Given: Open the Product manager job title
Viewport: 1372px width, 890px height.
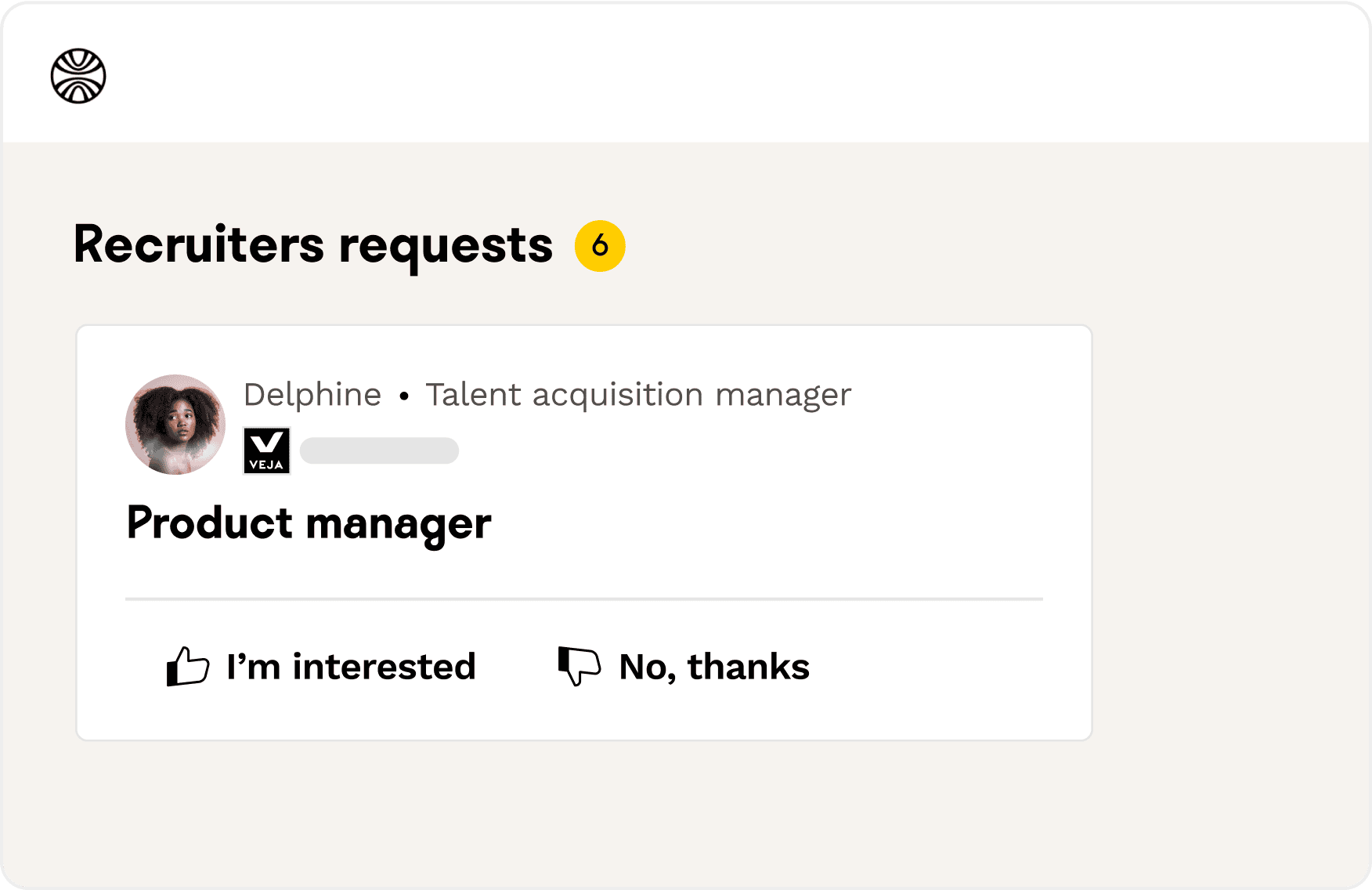Looking at the screenshot, I should pyautogui.click(x=309, y=523).
